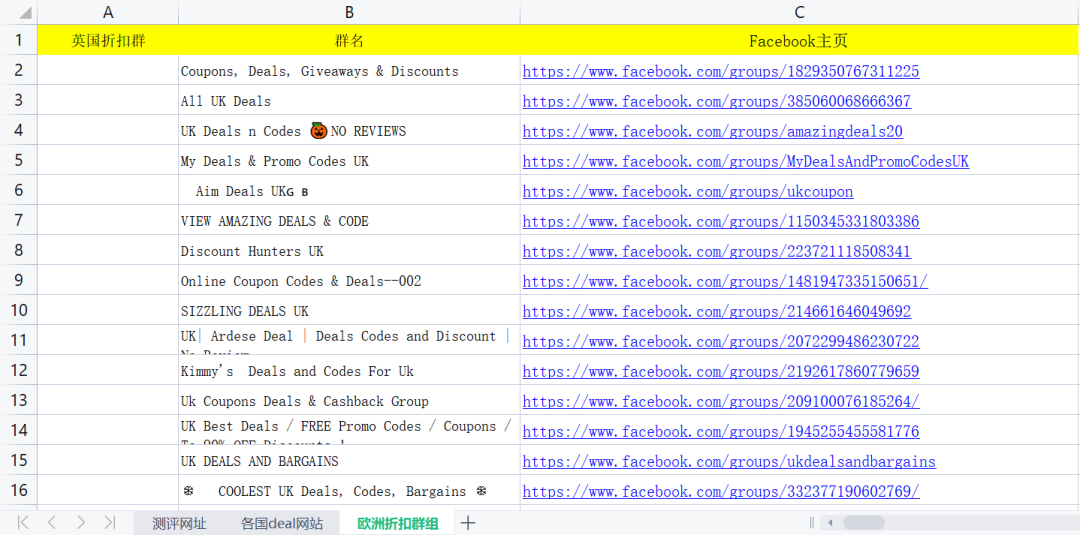1080x535 pixels.
Task: Open link groups/223721118508341
Action: (x=716, y=251)
